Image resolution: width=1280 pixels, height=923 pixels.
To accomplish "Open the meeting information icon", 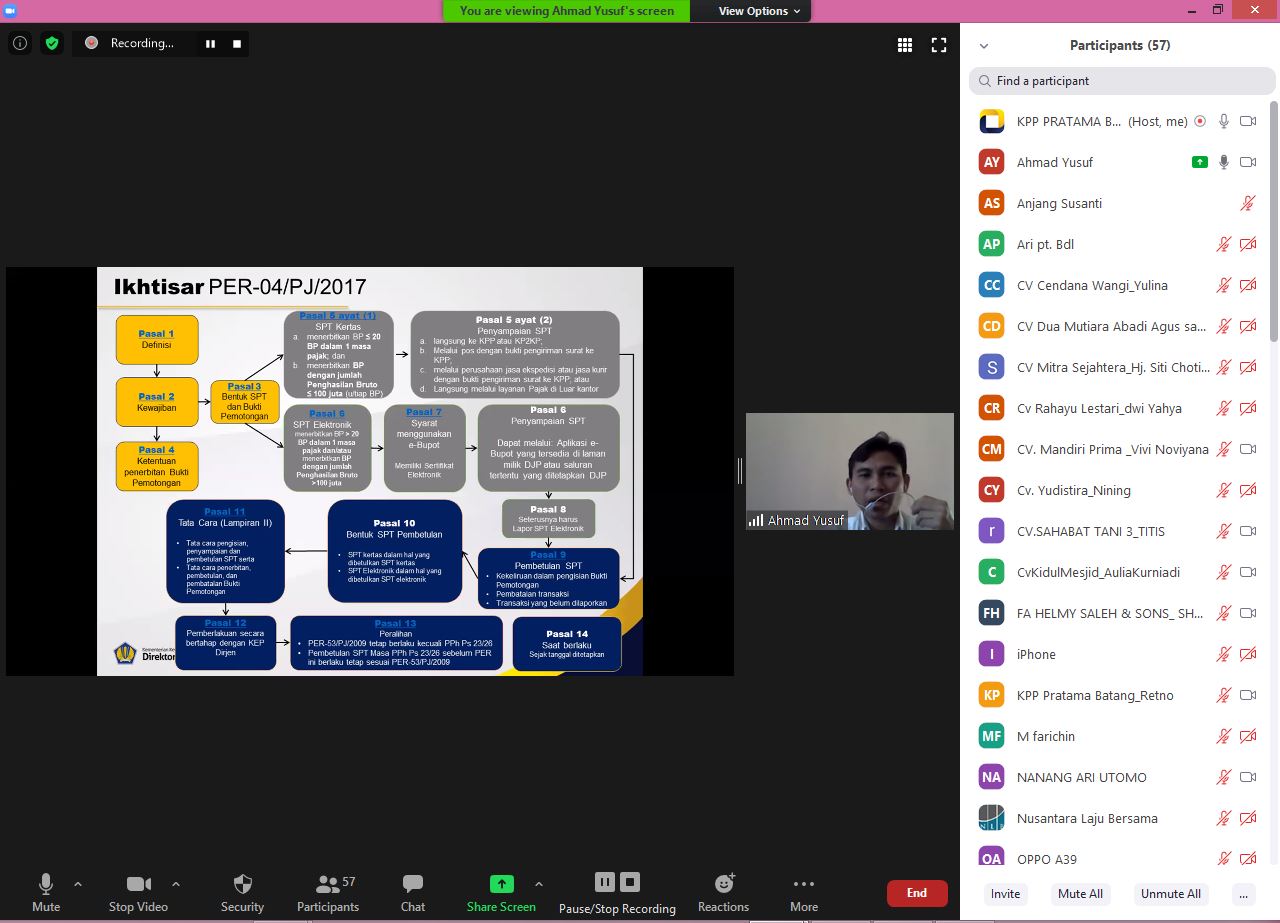I will tap(19, 43).
